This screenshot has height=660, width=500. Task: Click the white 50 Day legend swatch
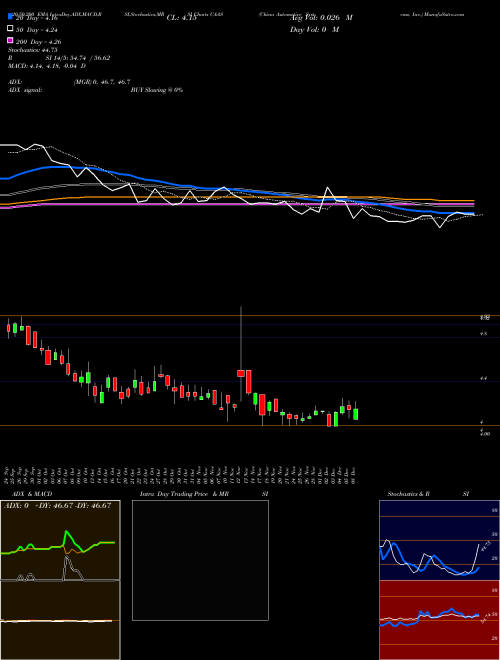point(10,29)
